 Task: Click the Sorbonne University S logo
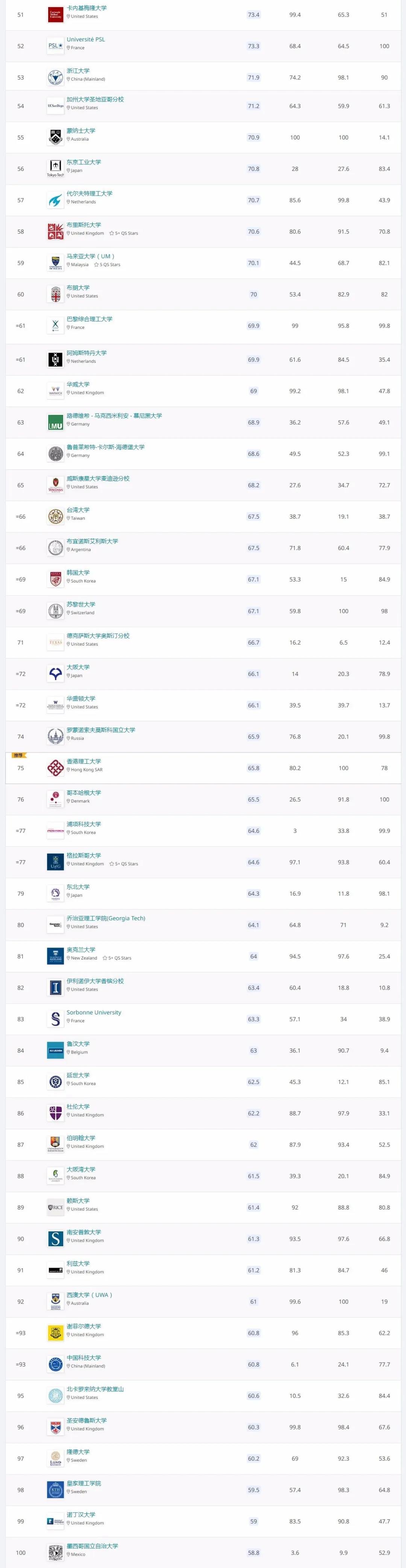tap(55, 1019)
